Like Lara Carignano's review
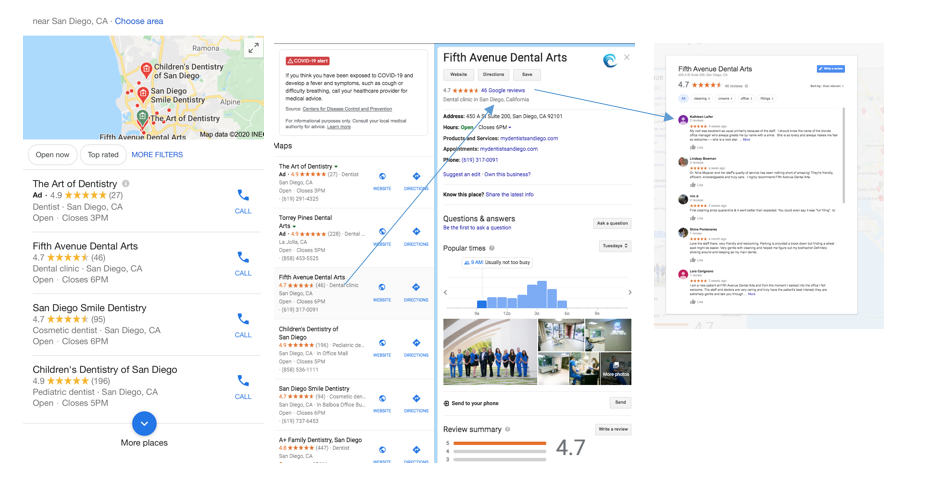930x501 pixels. coord(696,302)
